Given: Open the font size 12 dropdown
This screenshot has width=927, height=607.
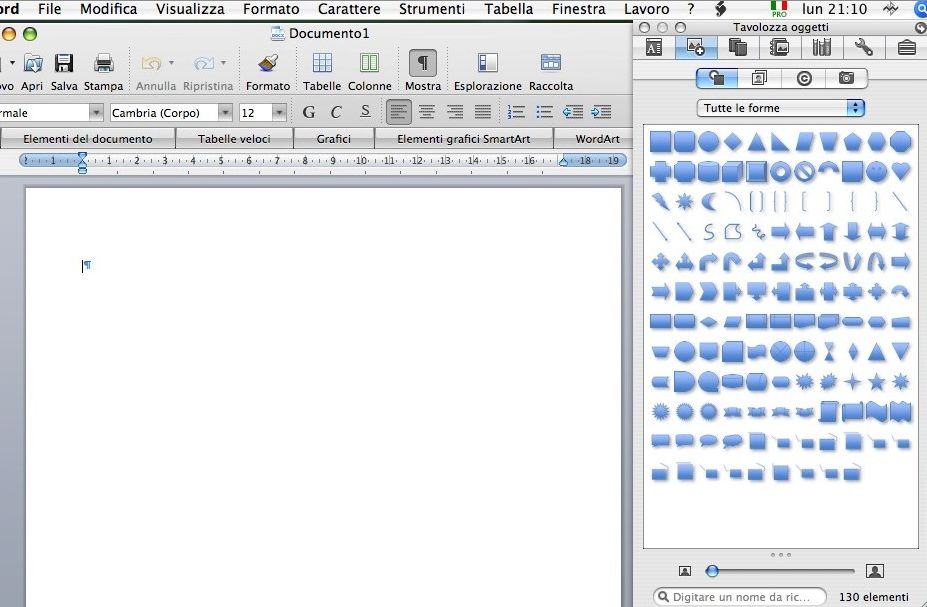Looking at the screenshot, I should pos(279,112).
